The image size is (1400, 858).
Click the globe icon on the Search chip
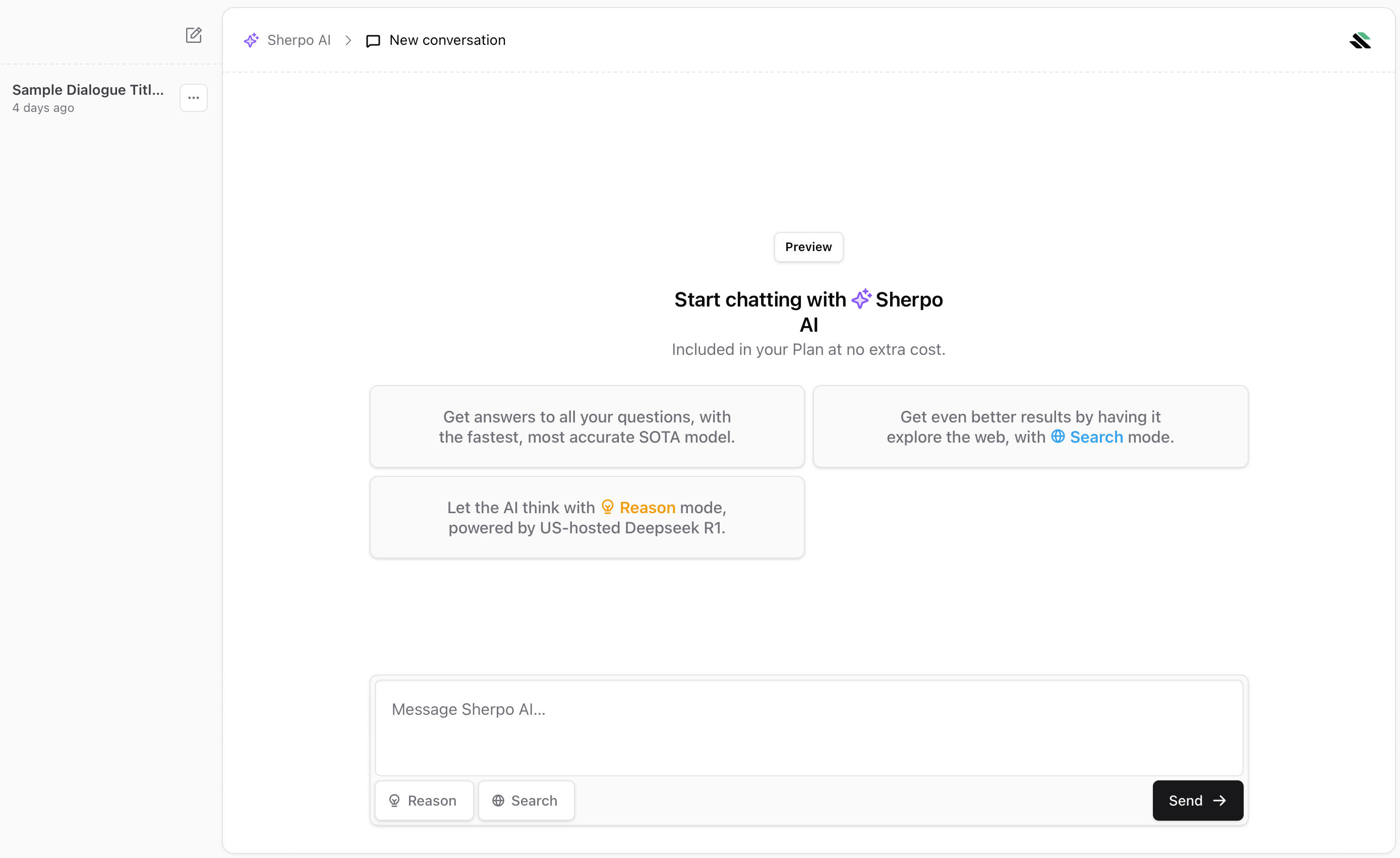pos(498,800)
